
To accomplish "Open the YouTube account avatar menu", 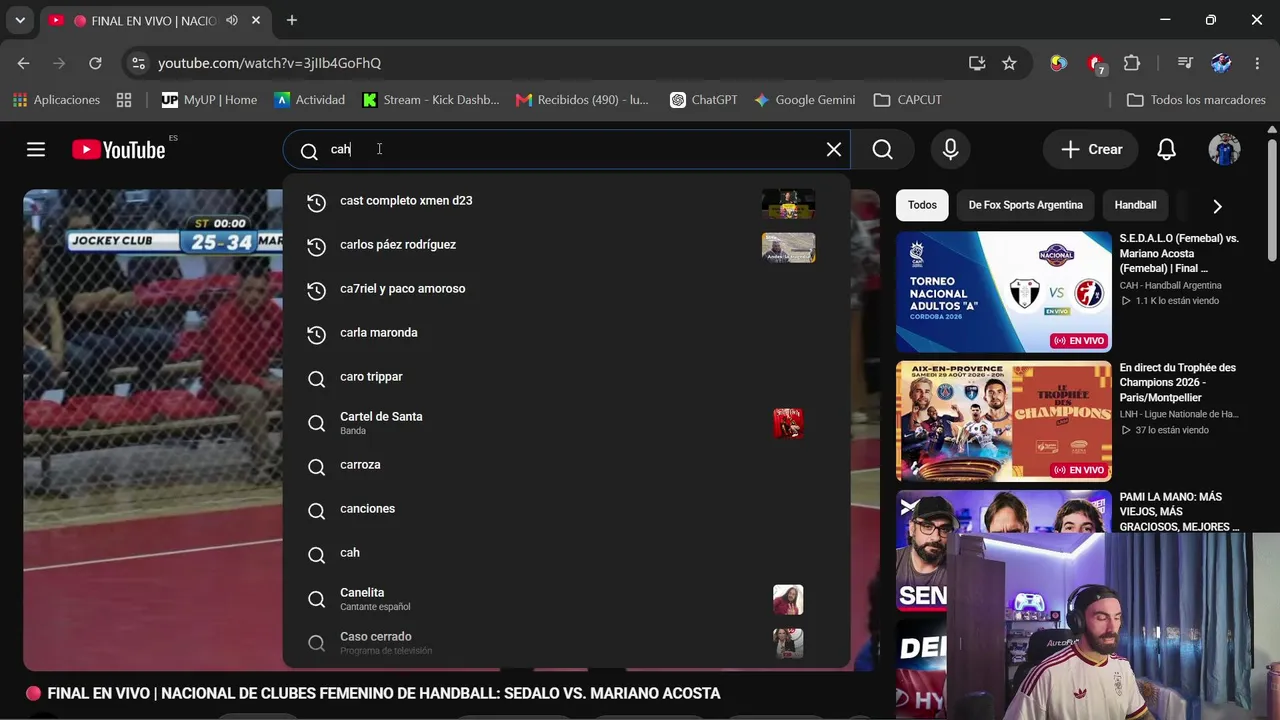I will pos(1224,150).
